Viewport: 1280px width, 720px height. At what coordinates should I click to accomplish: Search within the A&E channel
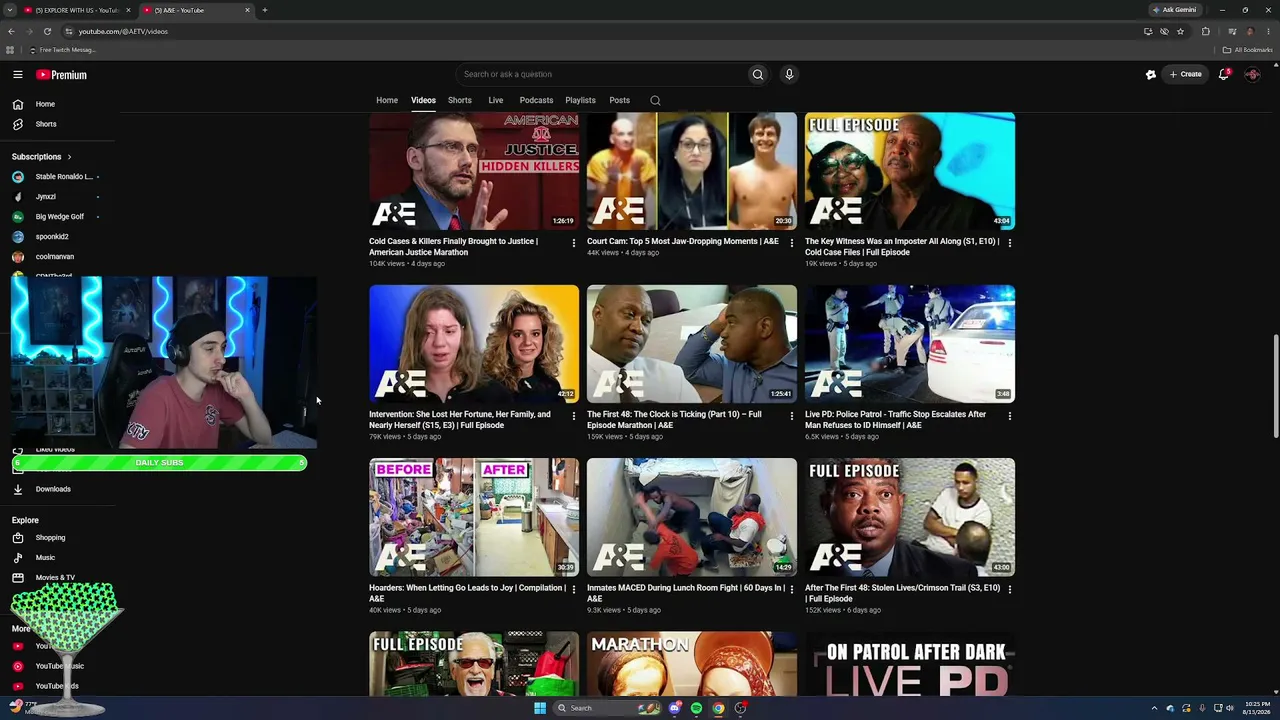[655, 100]
